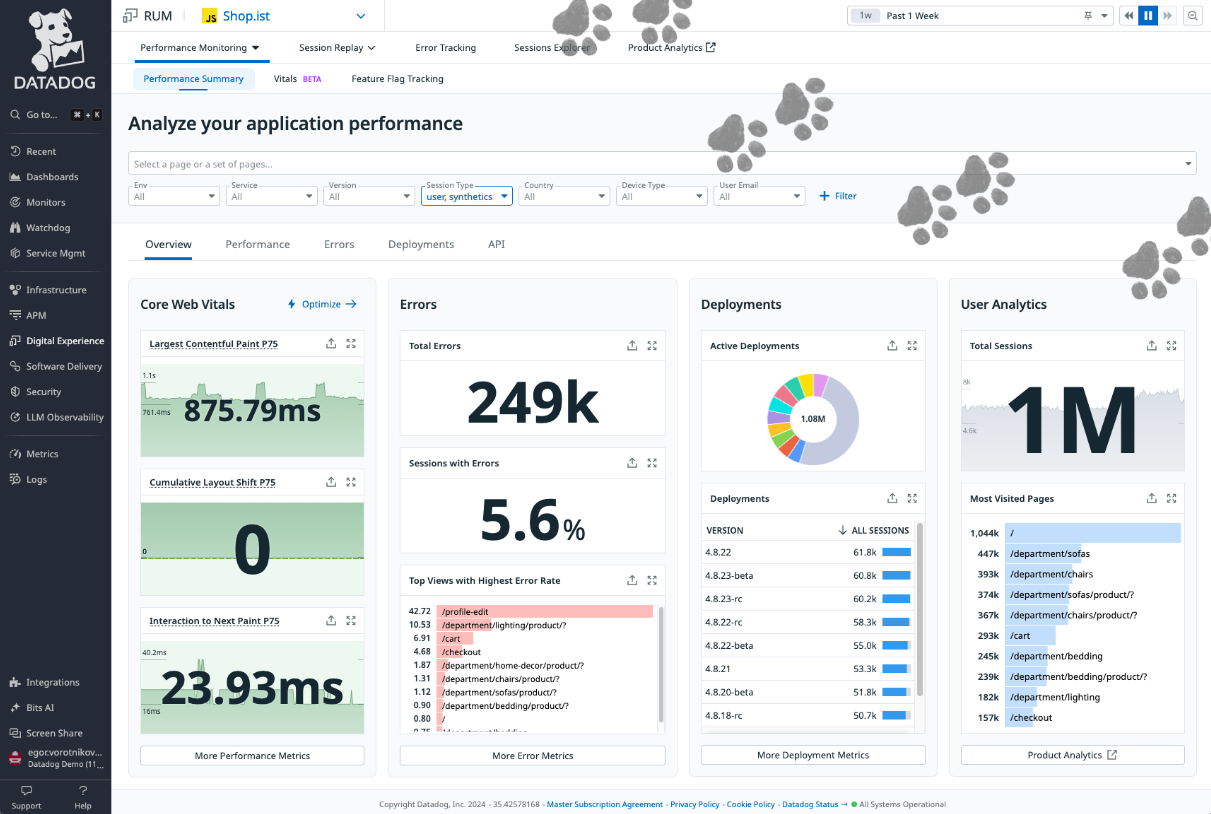Screen dimensions: 1211x814
Task: Open the Optimize link in Core Web Vitals
Action: pos(320,304)
